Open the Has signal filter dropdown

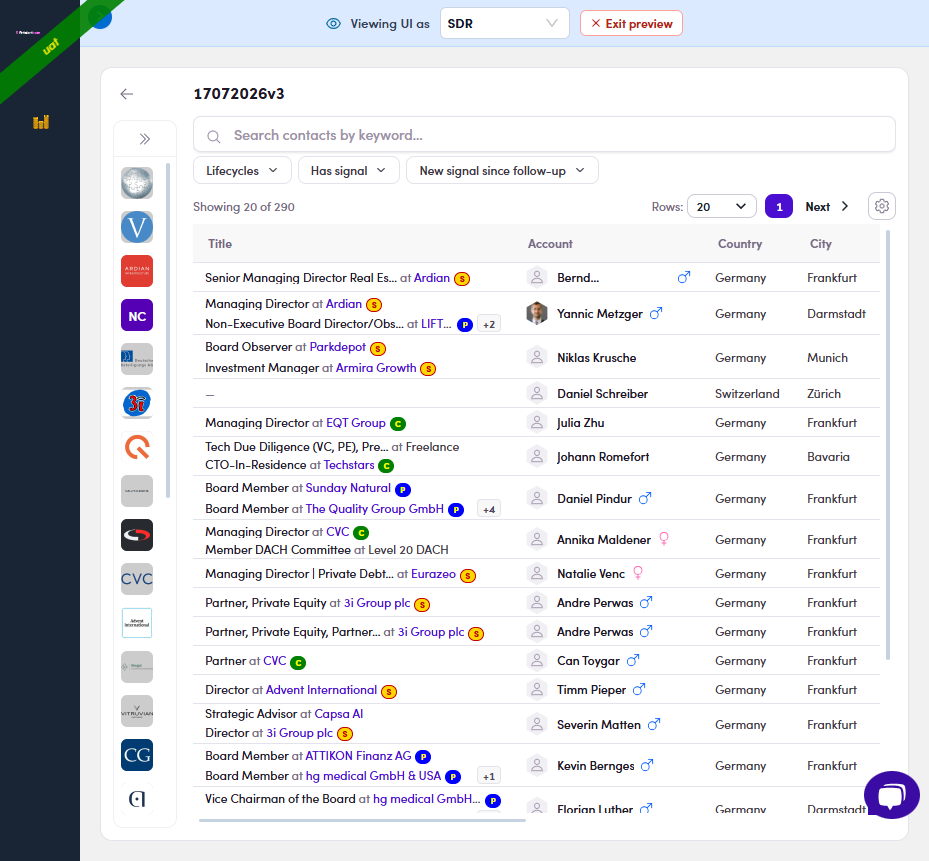click(x=348, y=171)
